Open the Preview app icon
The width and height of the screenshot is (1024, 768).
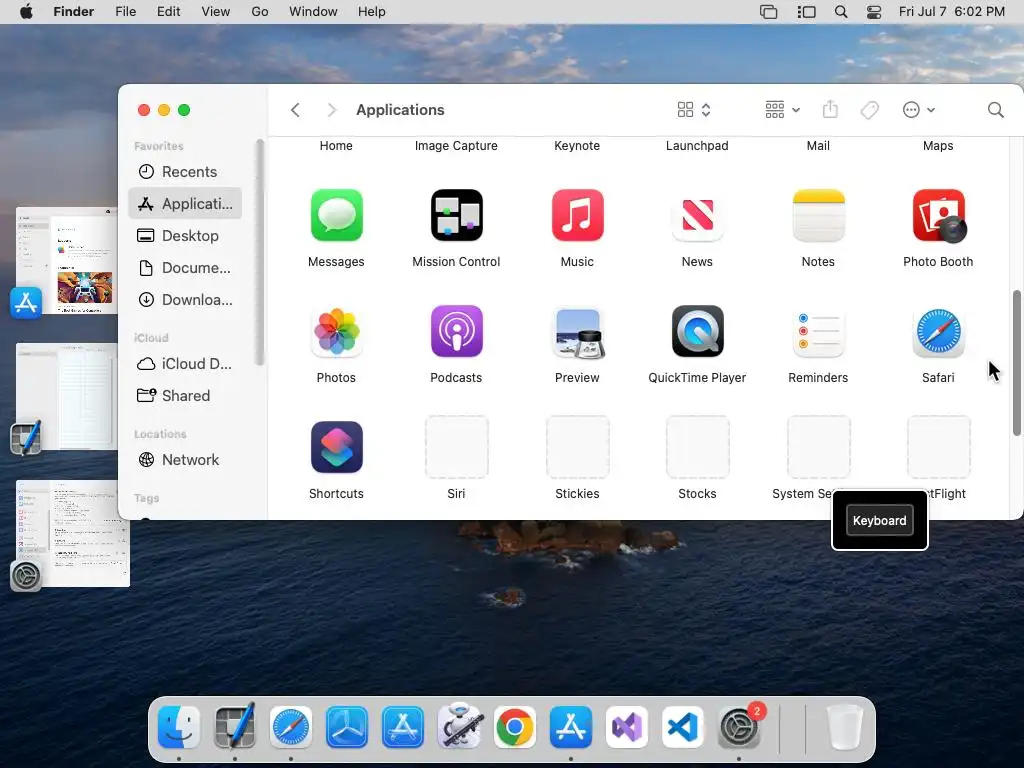(577, 333)
